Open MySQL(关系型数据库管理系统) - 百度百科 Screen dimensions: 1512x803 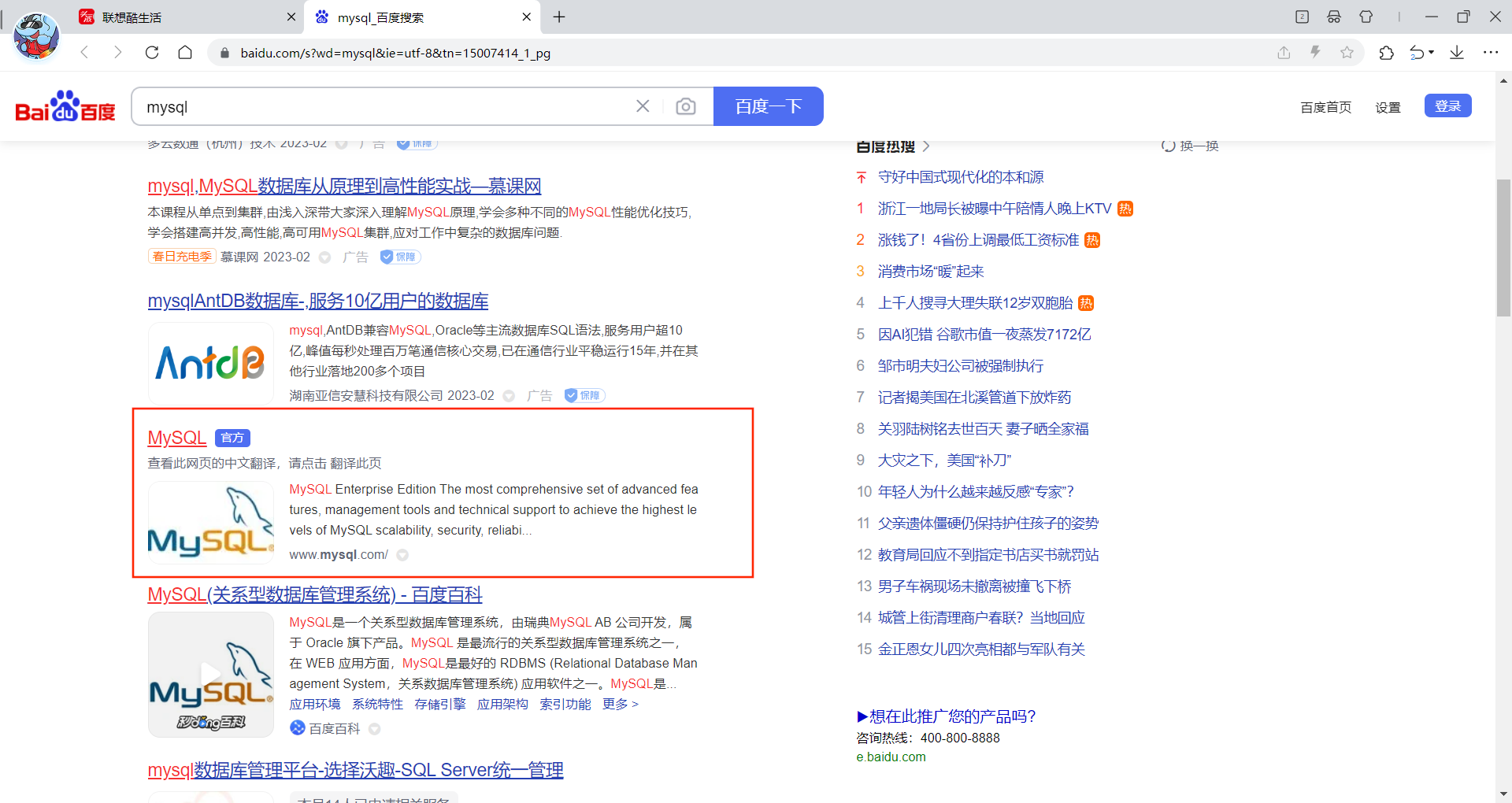pos(315,594)
